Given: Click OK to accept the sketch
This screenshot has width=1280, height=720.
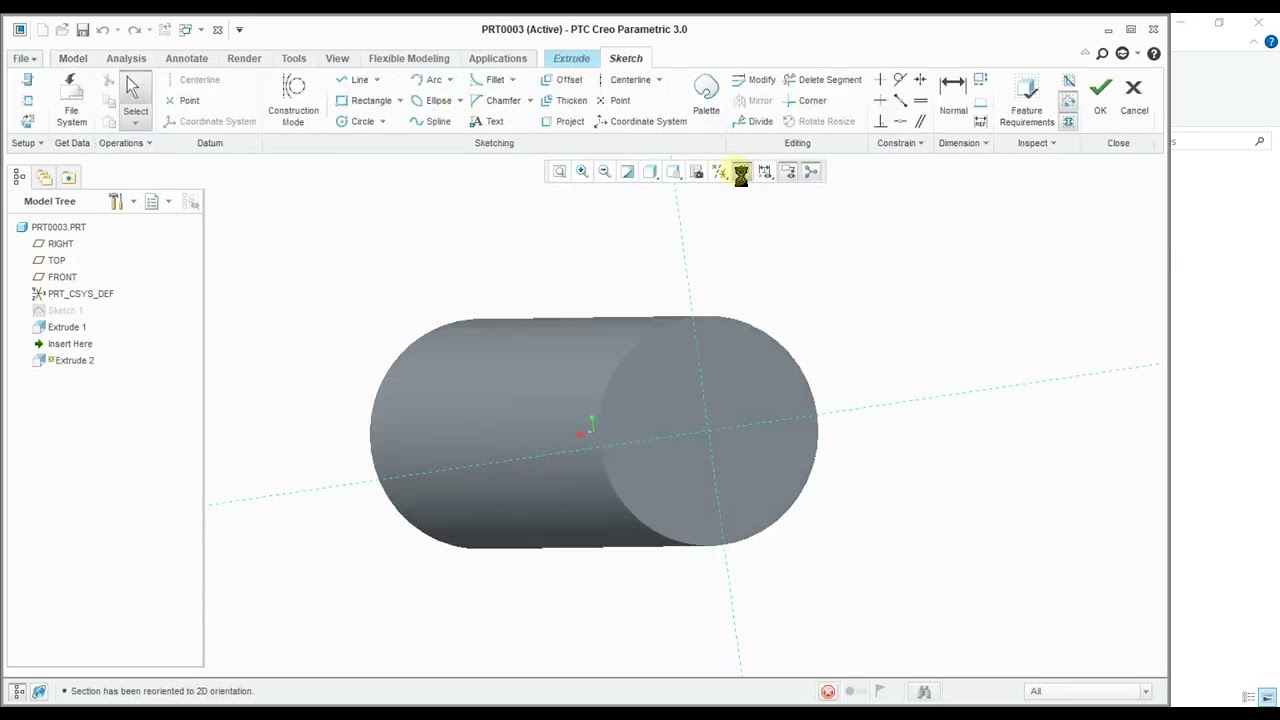Looking at the screenshot, I should 1100,96.
